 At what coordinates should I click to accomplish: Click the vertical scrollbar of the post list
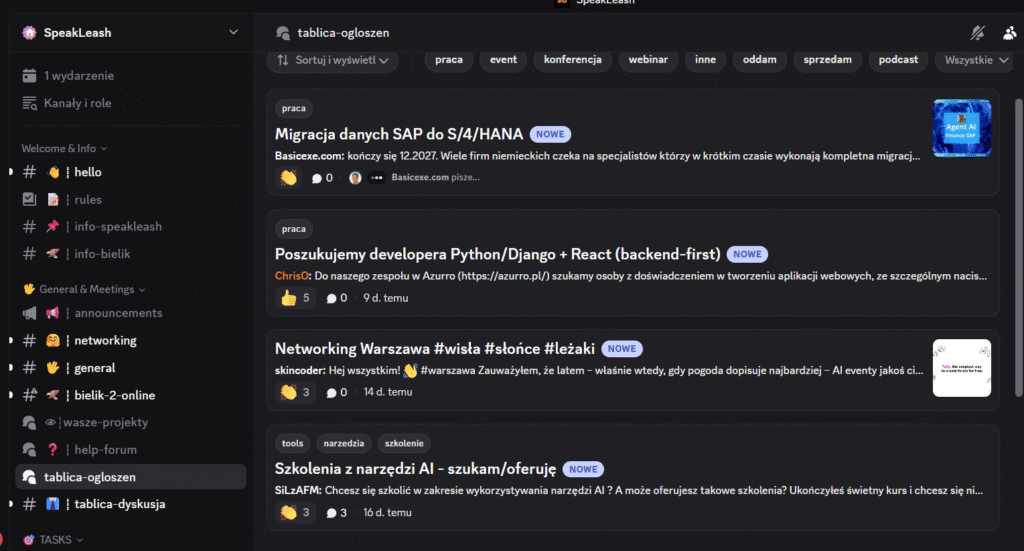click(x=1019, y=247)
